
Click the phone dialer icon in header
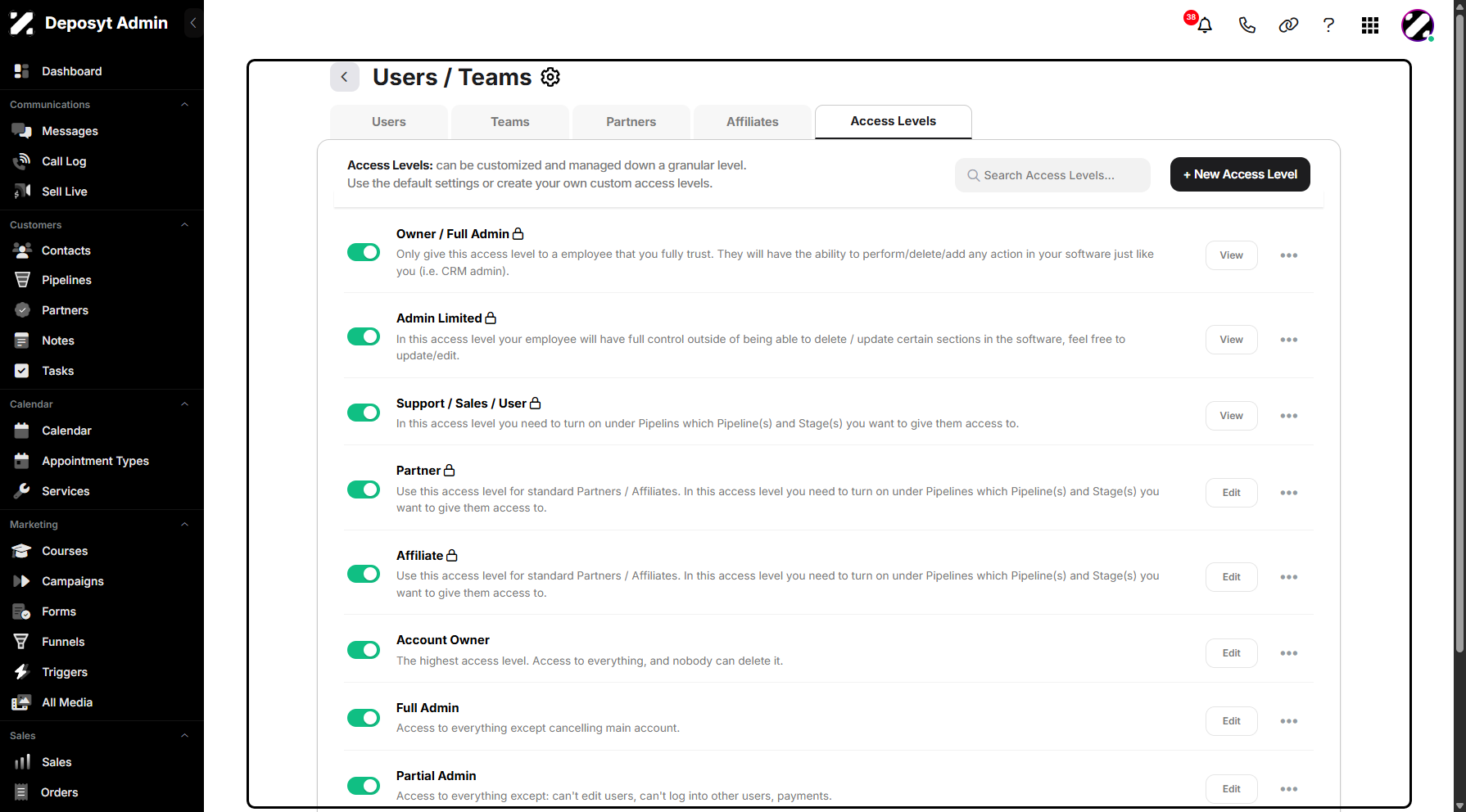click(x=1247, y=25)
